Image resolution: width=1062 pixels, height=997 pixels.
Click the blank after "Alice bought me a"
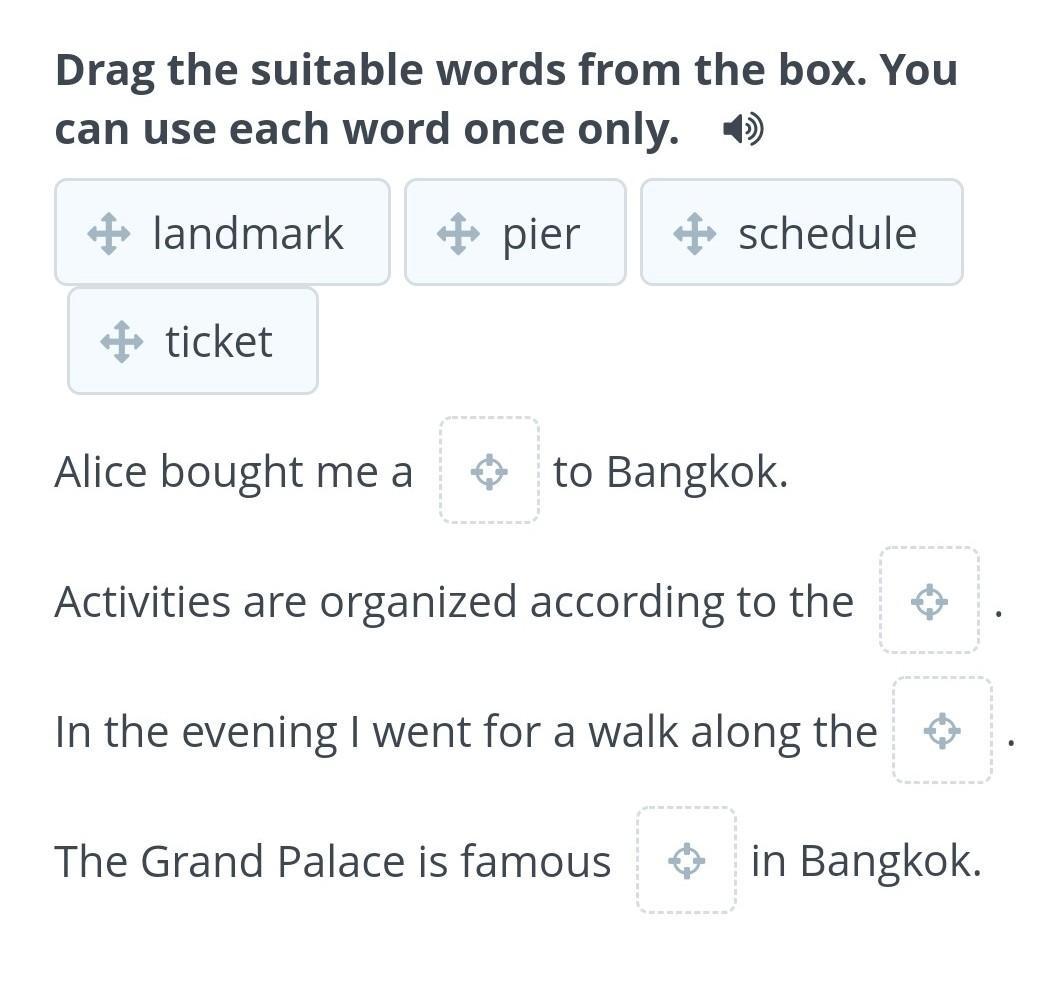point(489,471)
